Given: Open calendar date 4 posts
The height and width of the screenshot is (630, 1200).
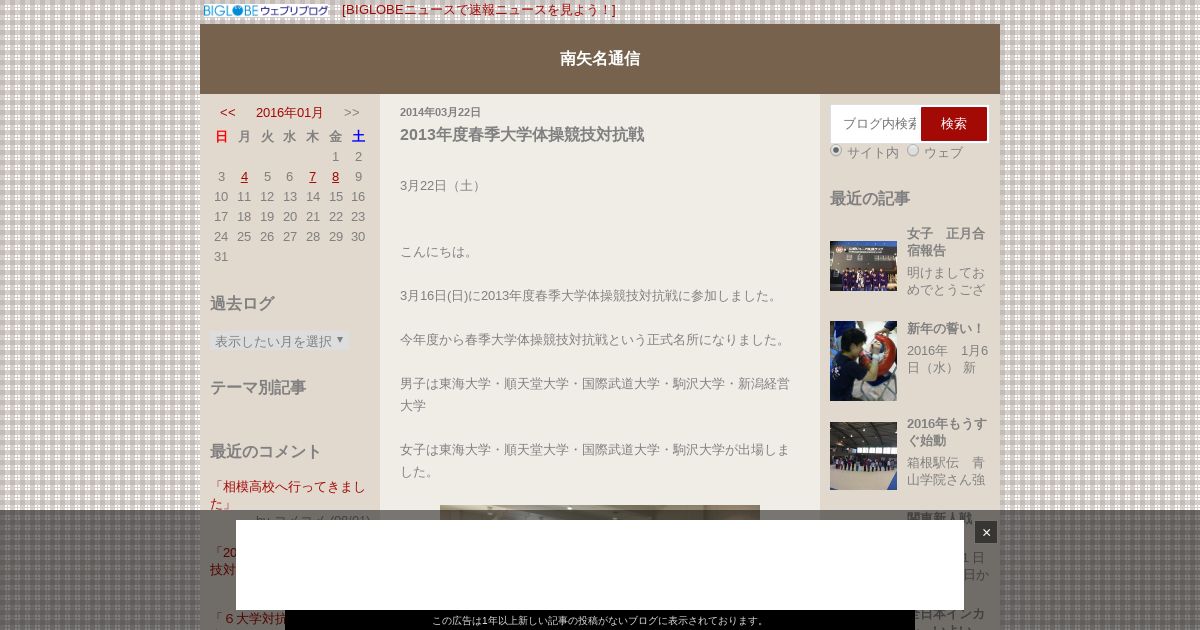Looking at the screenshot, I should pyautogui.click(x=244, y=177).
